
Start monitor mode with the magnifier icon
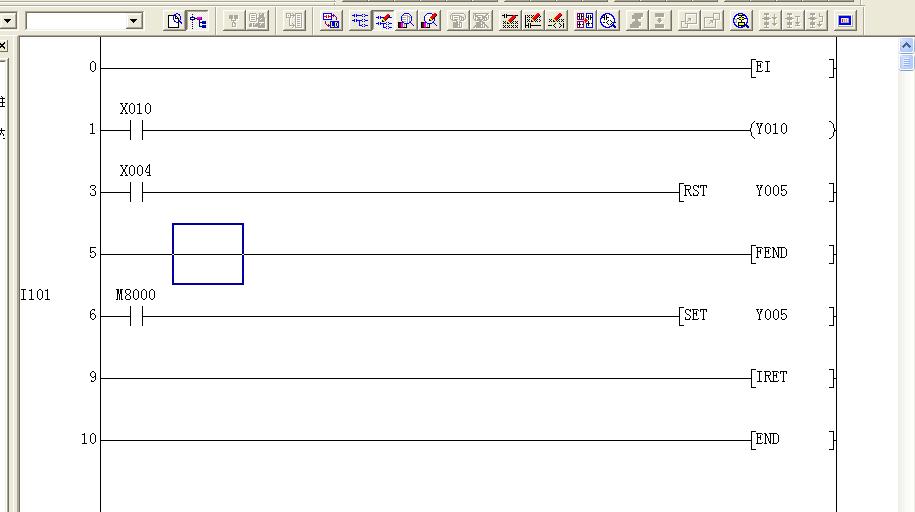pos(406,20)
